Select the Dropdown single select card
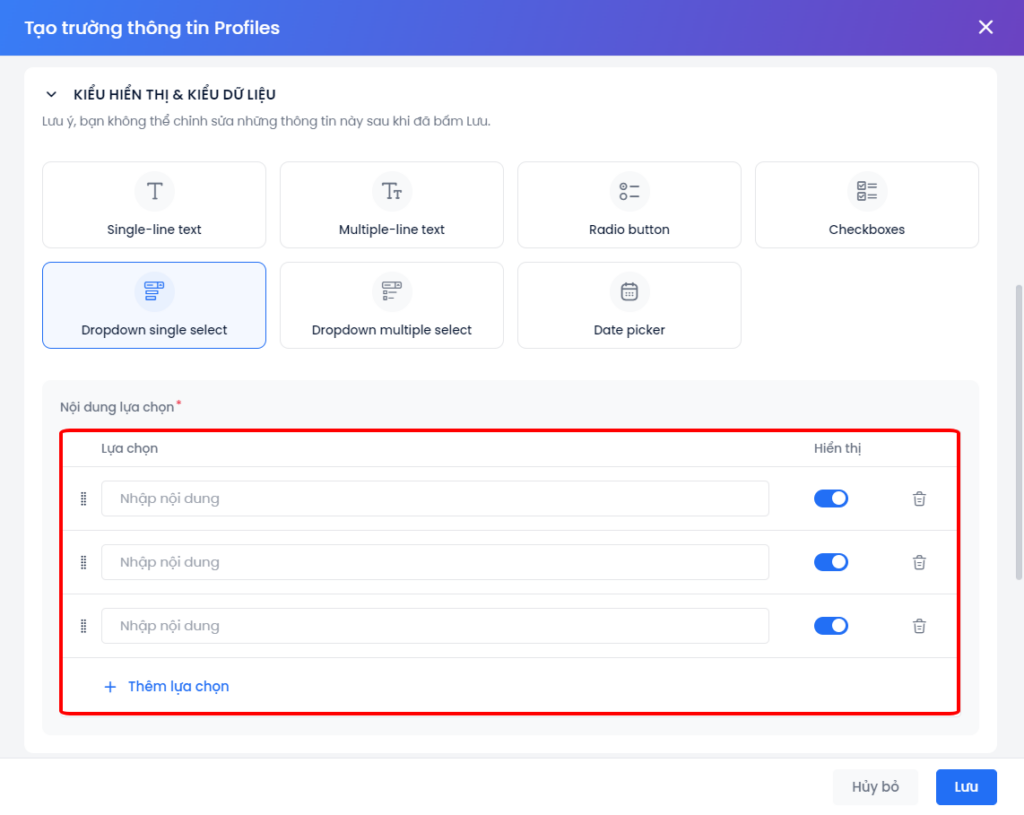This screenshot has height=815, width=1024. [154, 306]
